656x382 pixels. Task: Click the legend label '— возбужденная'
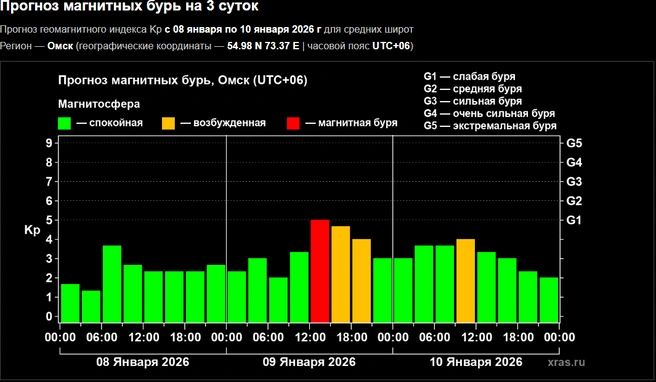(x=223, y=123)
